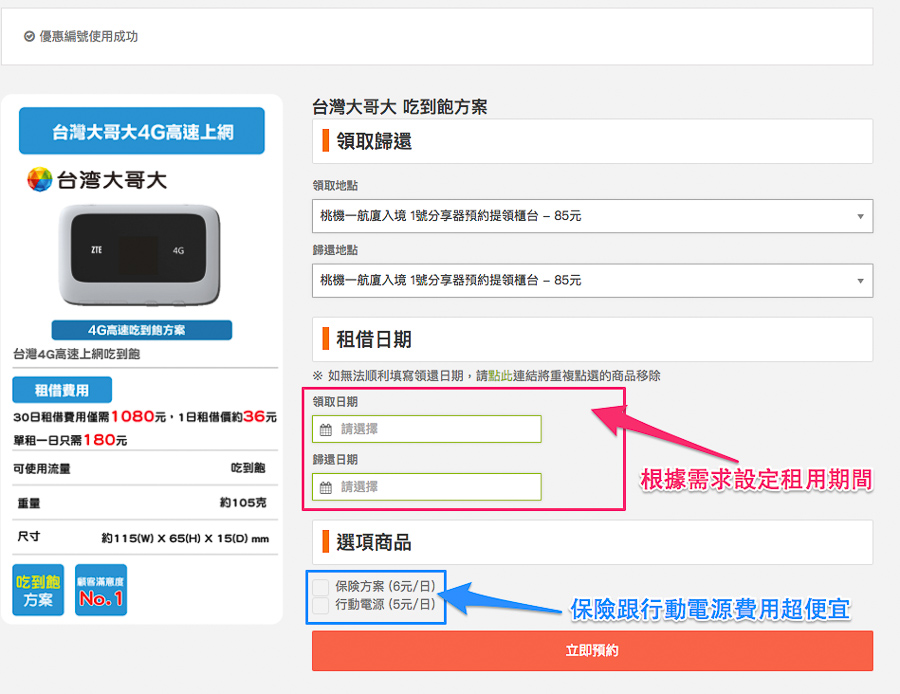Click the 台灣4G高速上網吃到飽 caption
The height and width of the screenshot is (694, 900).
click(x=76, y=354)
